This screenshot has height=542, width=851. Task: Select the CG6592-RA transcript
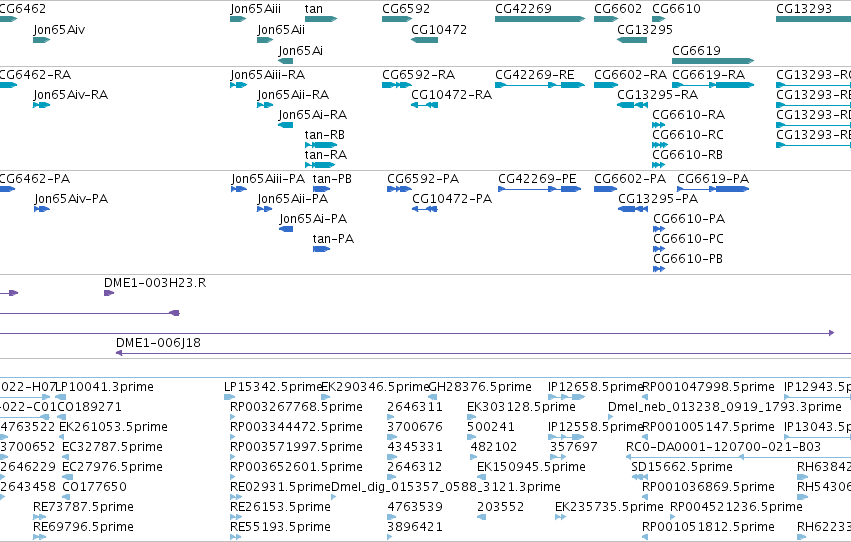(x=397, y=85)
